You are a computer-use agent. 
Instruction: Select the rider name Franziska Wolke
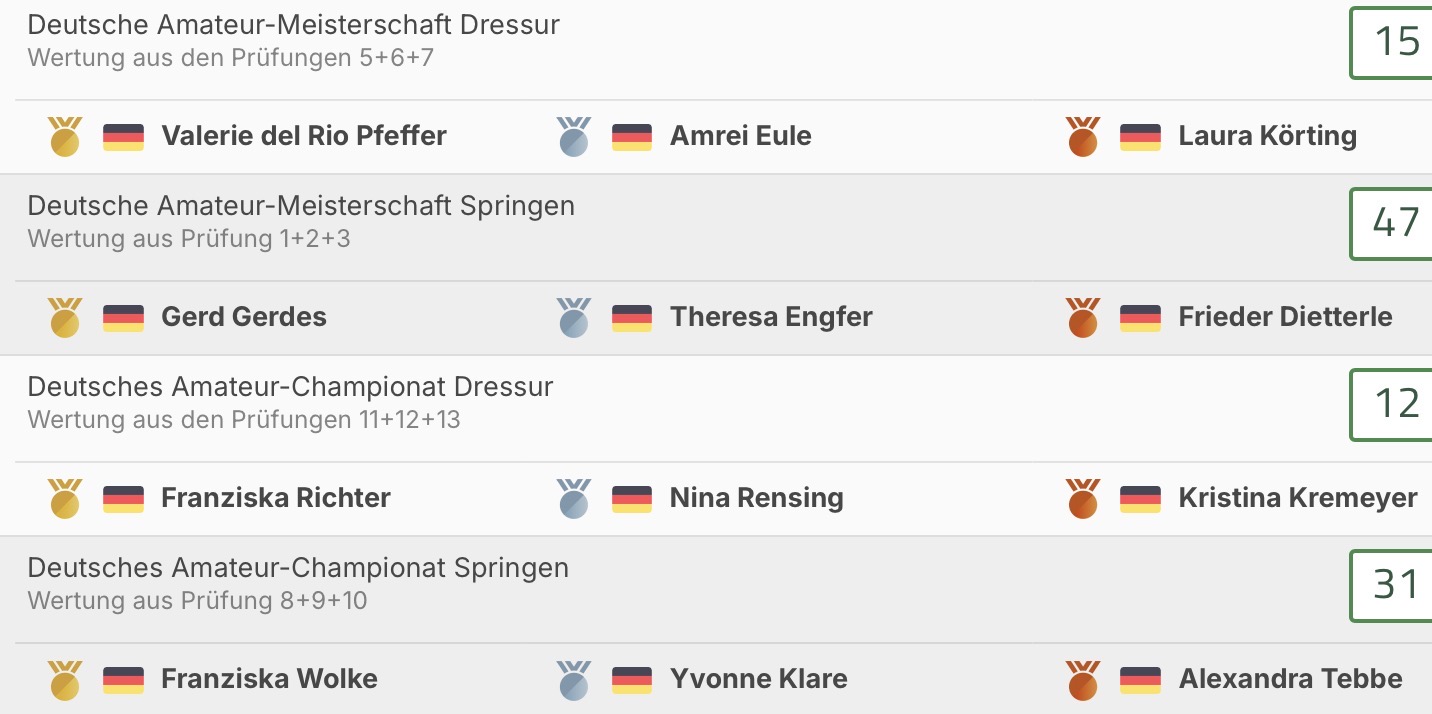pyautogui.click(x=270, y=679)
